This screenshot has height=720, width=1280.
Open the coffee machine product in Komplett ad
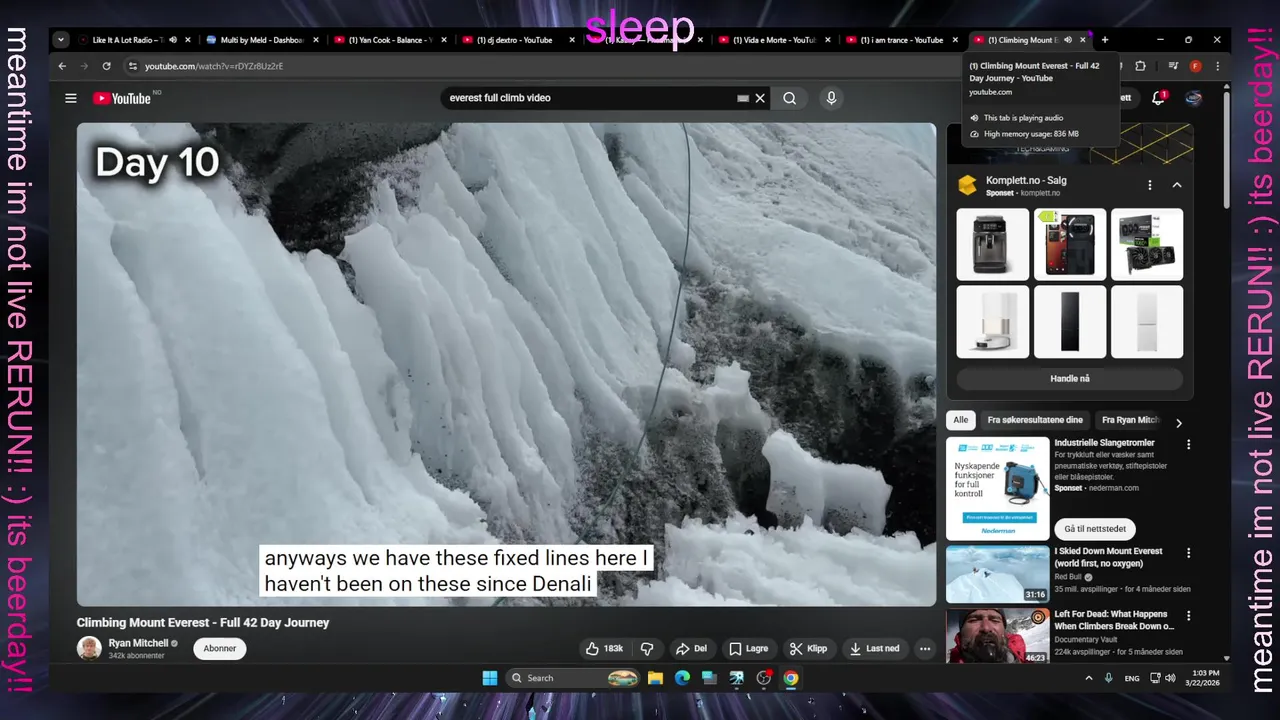993,244
